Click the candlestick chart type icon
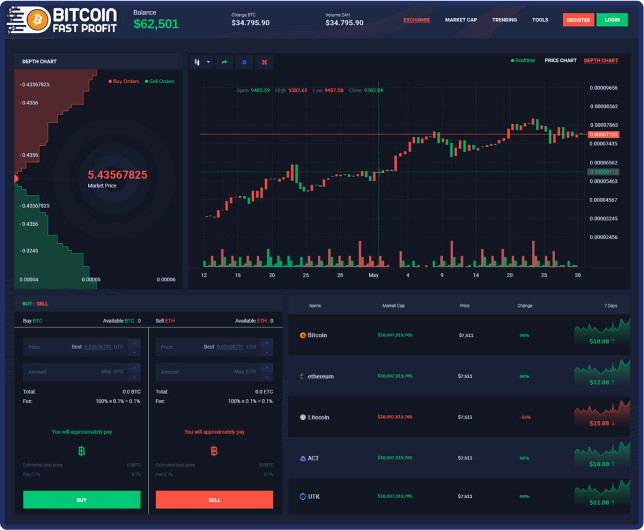 pyautogui.click(x=197, y=62)
